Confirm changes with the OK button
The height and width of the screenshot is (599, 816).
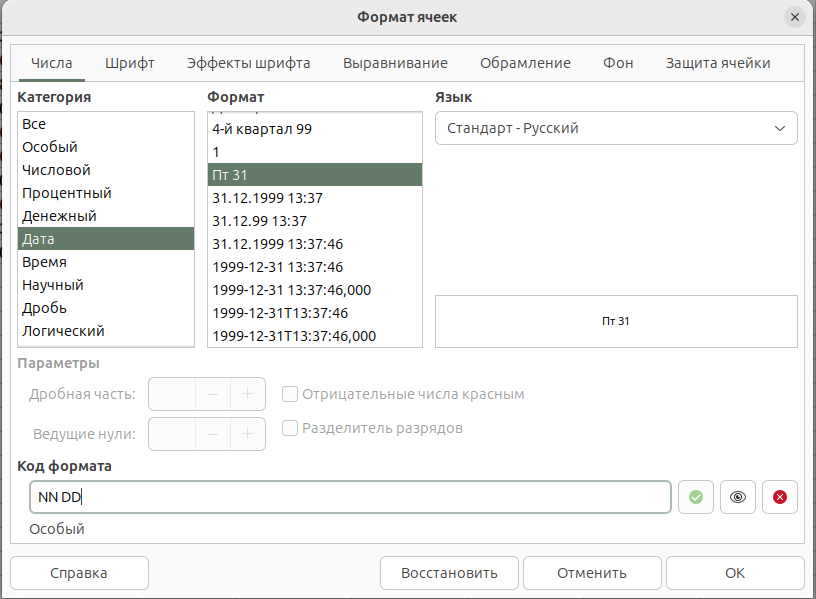point(735,572)
